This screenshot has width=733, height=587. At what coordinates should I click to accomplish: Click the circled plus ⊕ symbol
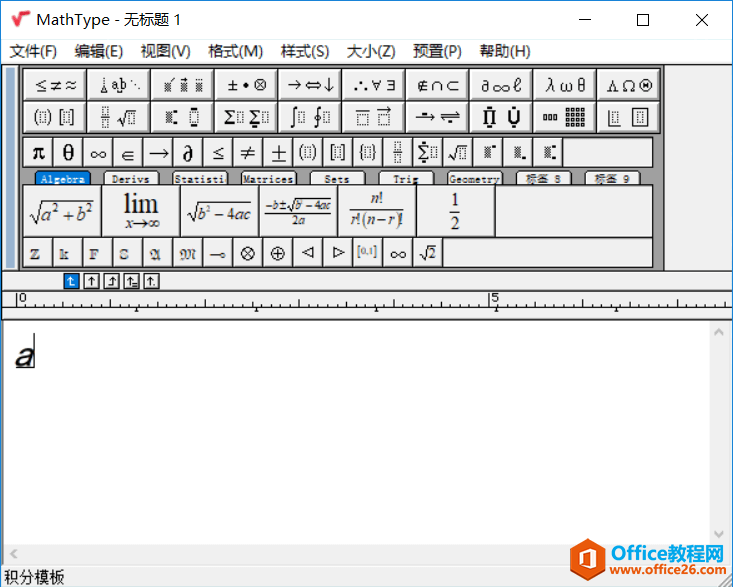(277, 253)
